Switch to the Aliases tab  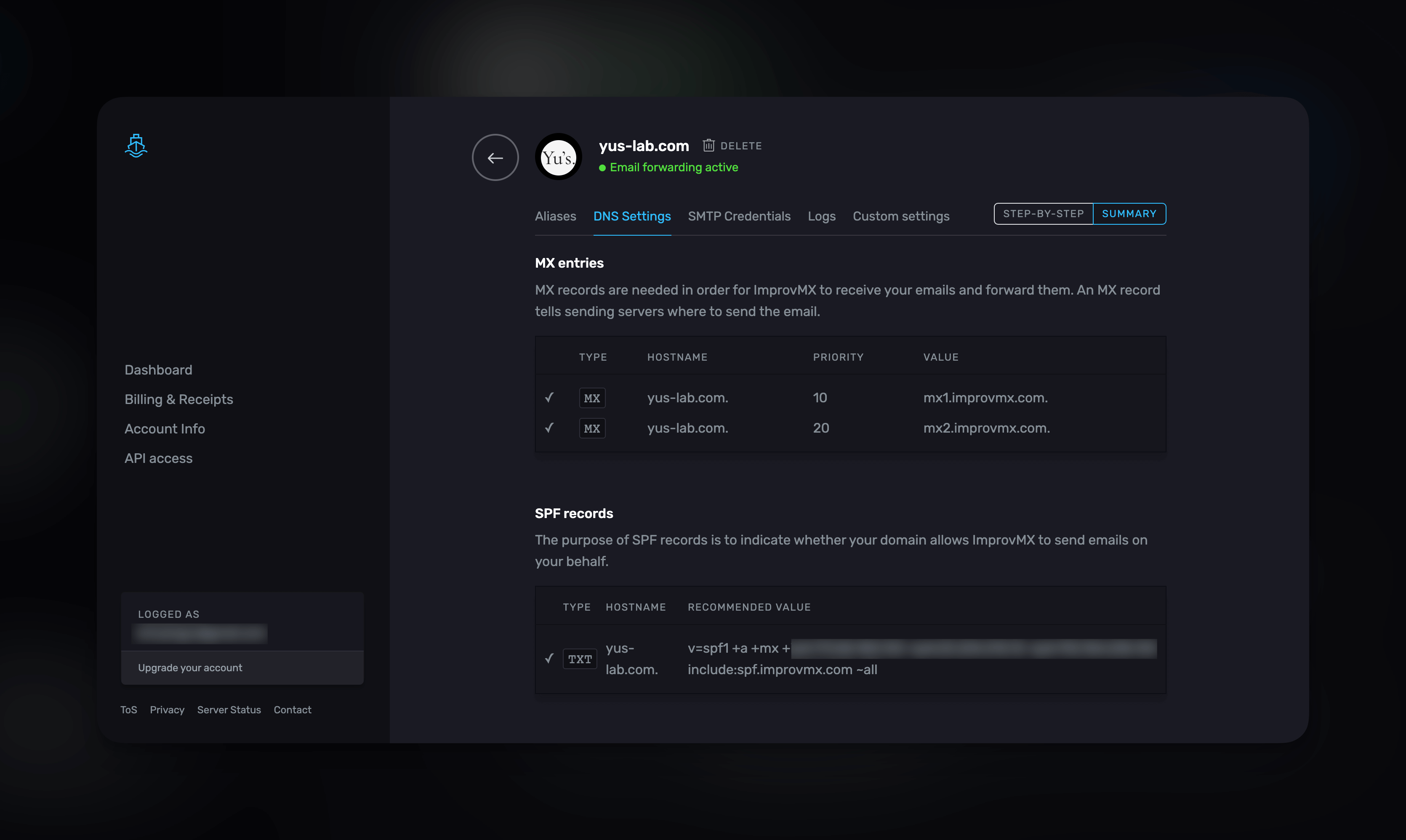tap(555, 216)
